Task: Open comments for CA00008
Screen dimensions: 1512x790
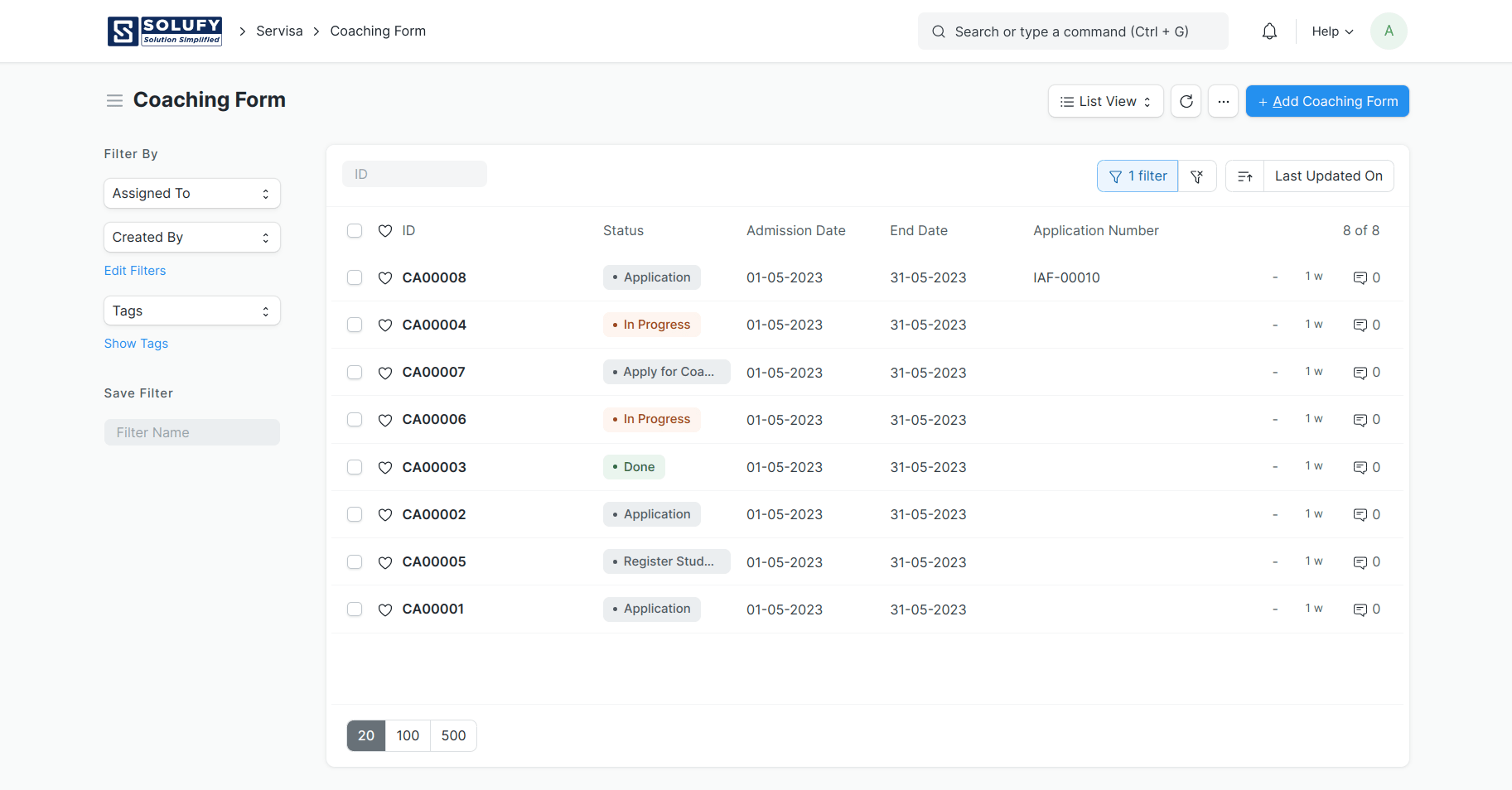Action: pyautogui.click(x=1366, y=277)
